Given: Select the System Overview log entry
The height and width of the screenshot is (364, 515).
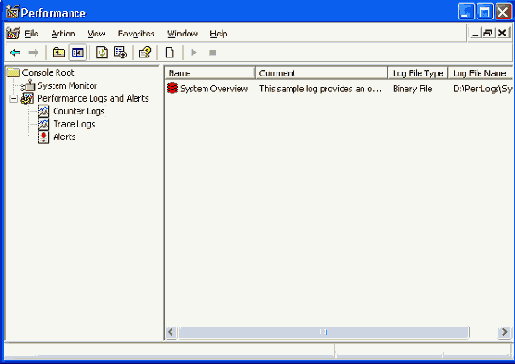Looking at the screenshot, I should click(214, 89).
